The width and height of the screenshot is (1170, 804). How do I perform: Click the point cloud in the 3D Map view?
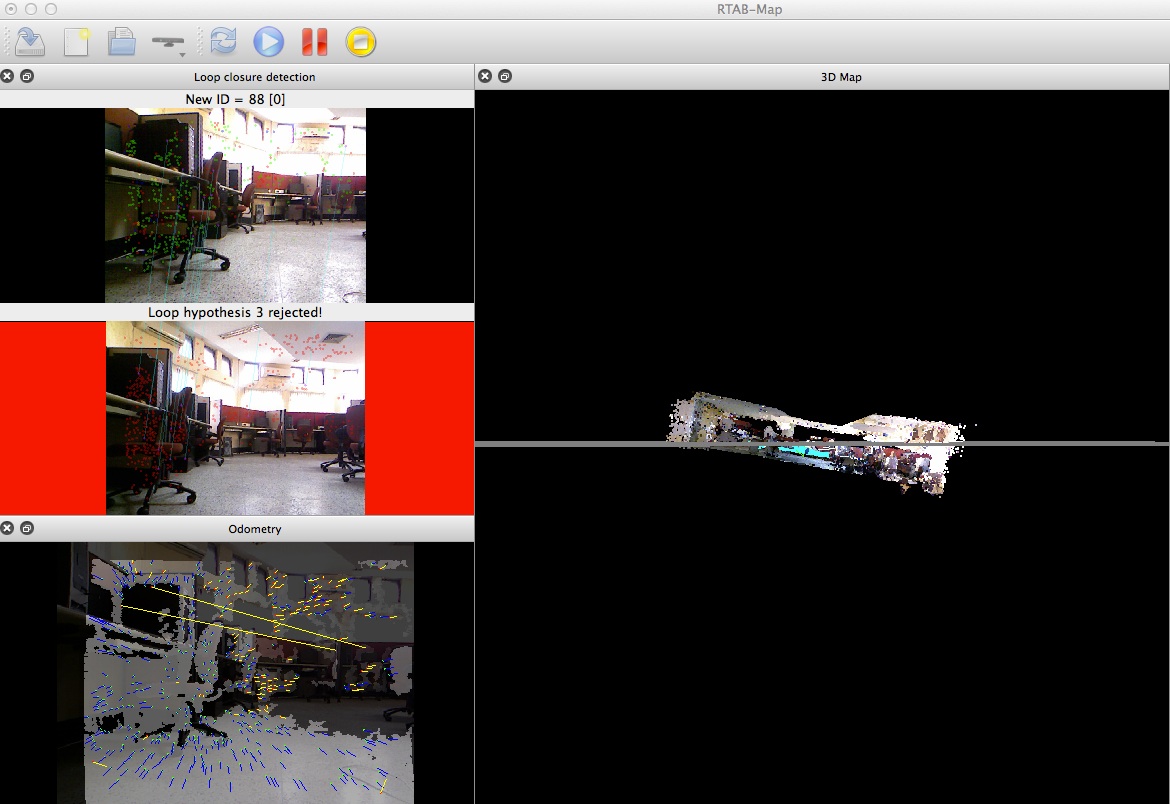tap(815, 440)
